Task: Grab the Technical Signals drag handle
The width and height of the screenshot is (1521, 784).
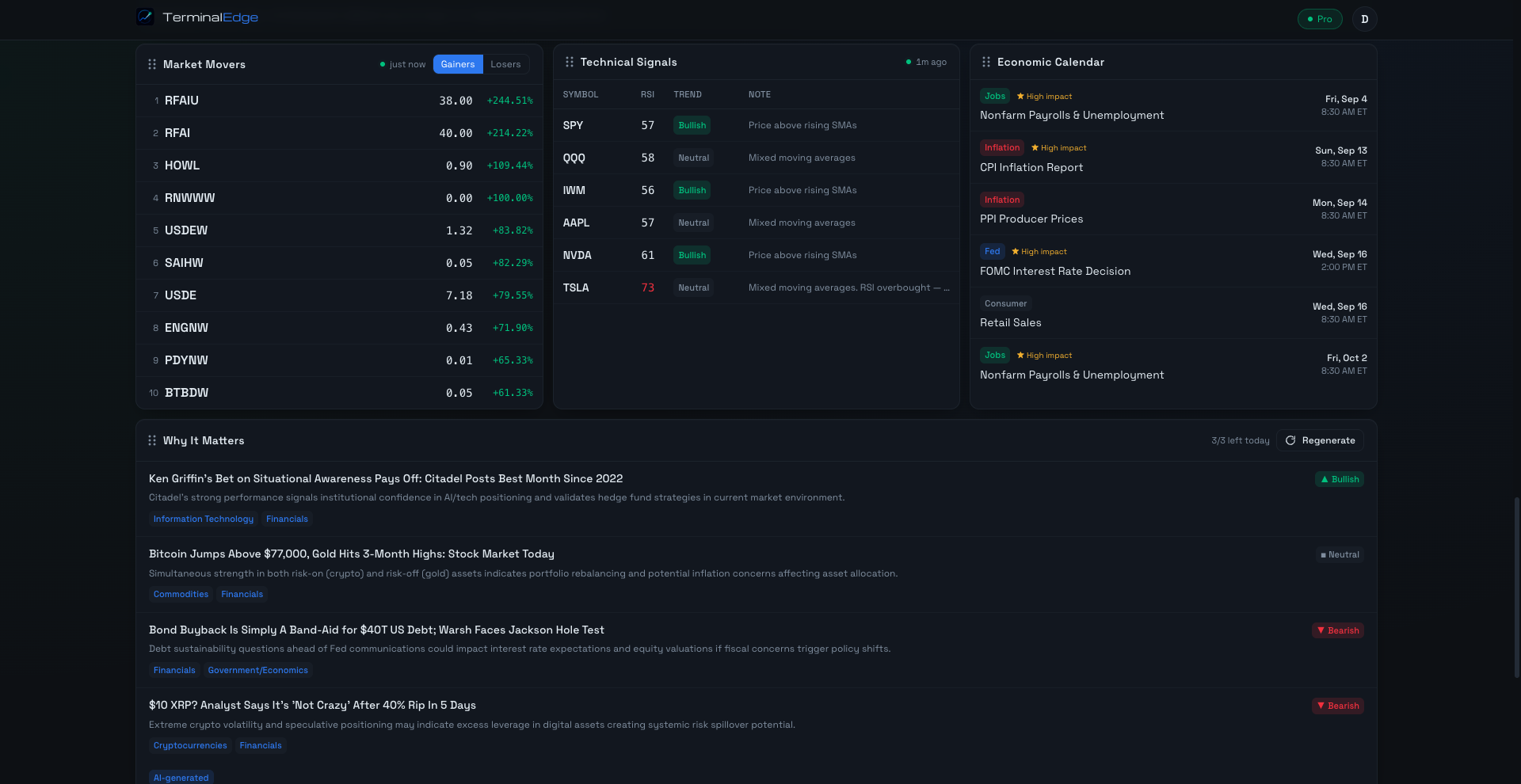Action: point(570,62)
